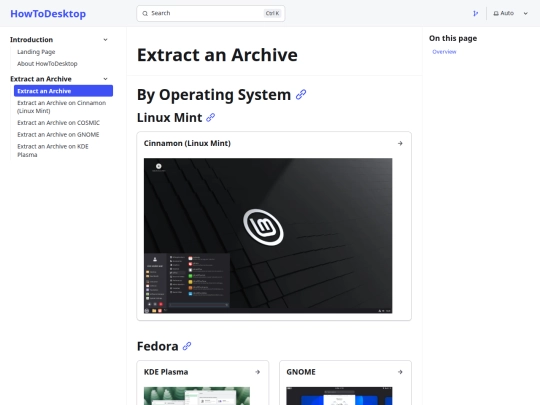Click the KDE Plasma screenshot thumbnail

[x=197, y=396]
